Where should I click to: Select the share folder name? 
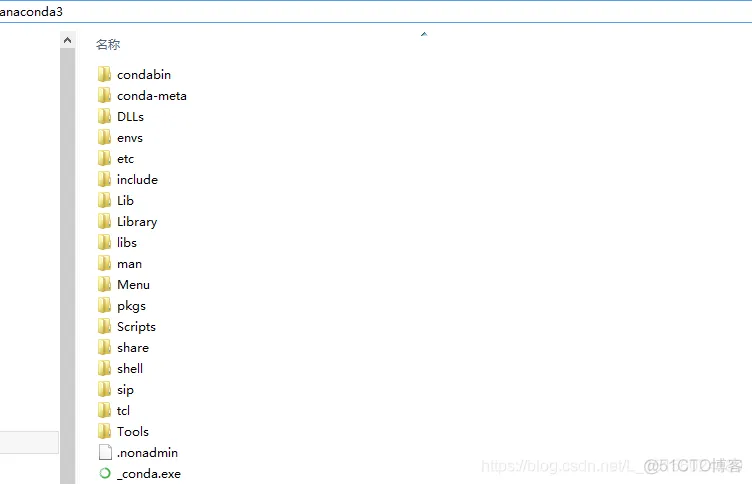click(133, 348)
